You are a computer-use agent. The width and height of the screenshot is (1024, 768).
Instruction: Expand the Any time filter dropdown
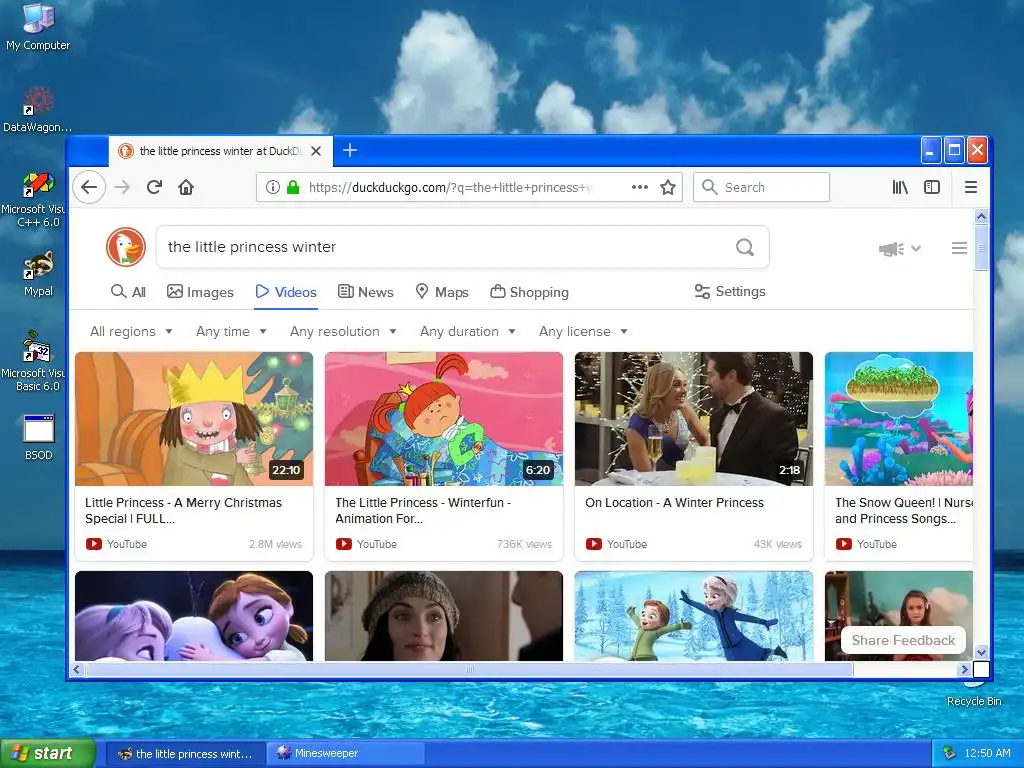coord(231,332)
